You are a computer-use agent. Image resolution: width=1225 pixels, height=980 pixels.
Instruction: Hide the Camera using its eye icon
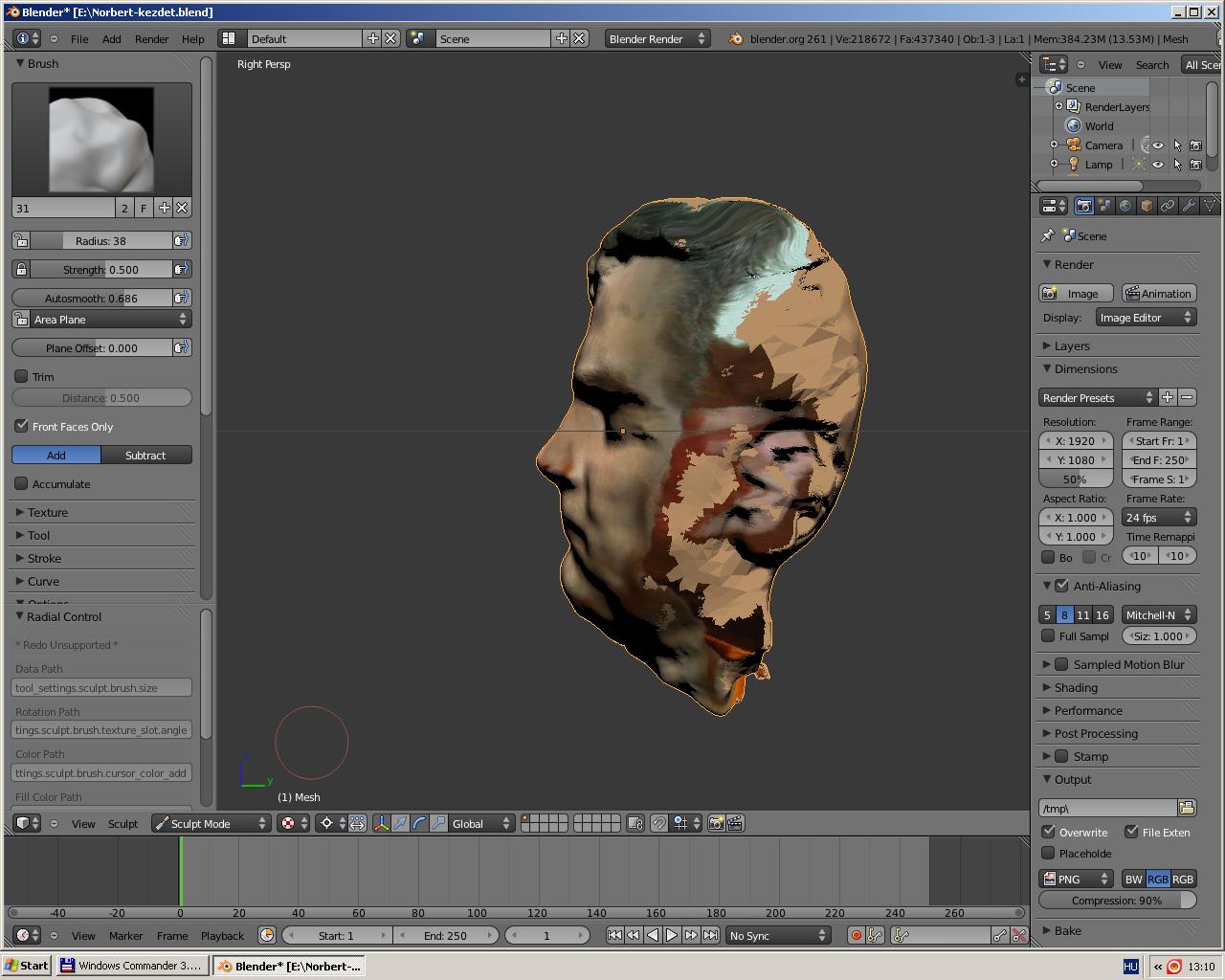(x=1158, y=145)
